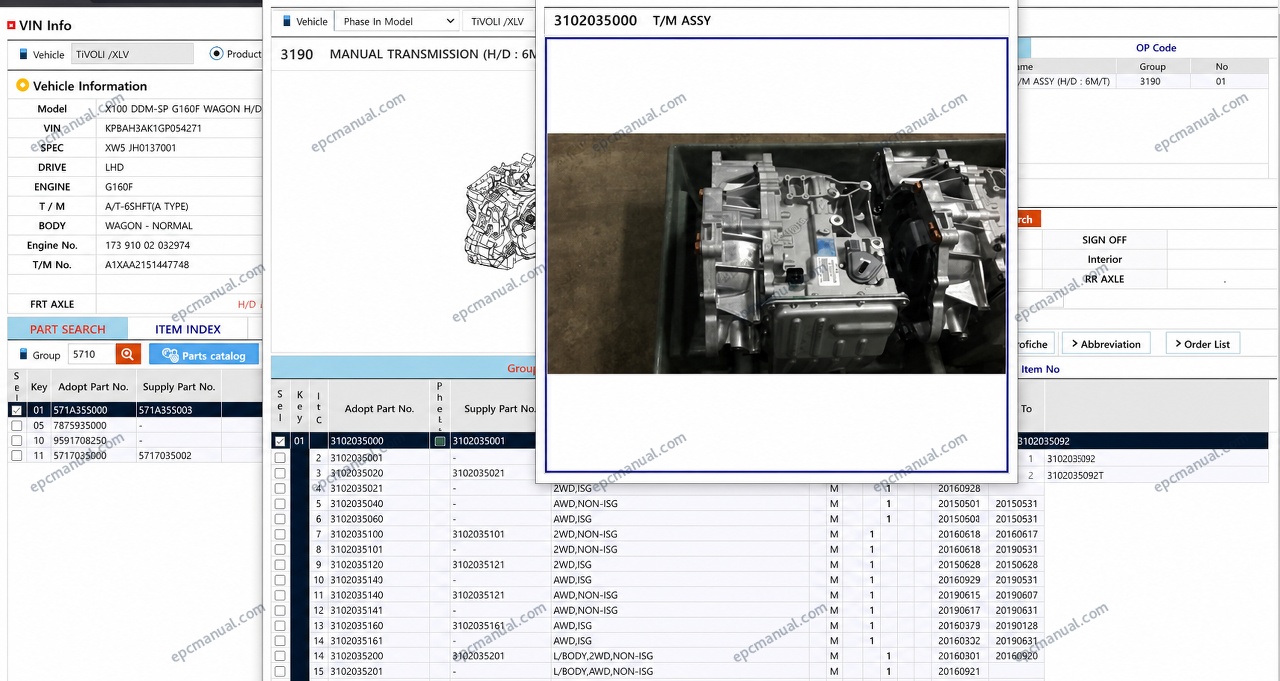Expand the Order List button
Screen dimensions: 1280x681
(1202, 344)
